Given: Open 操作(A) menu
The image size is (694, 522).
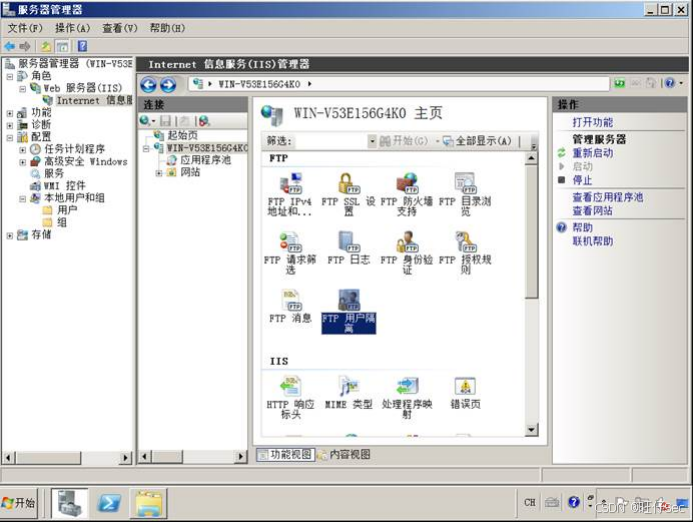Looking at the screenshot, I should [x=73, y=28].
